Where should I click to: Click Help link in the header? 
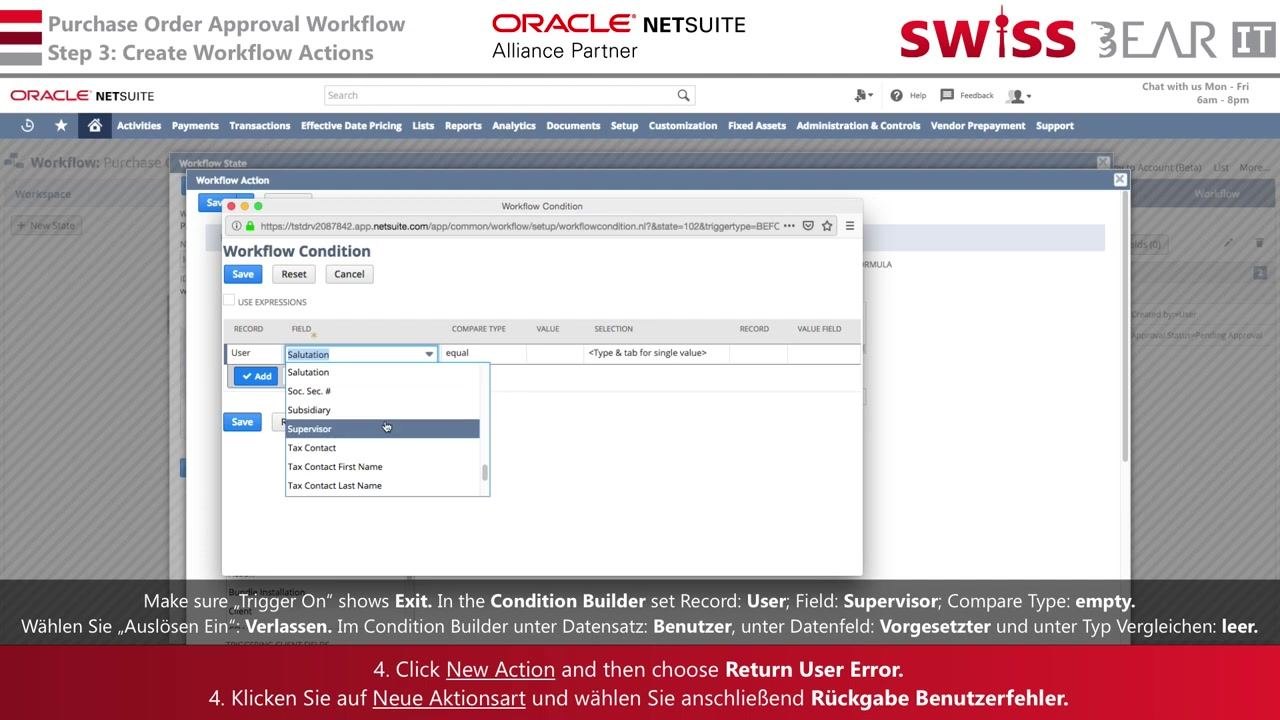click(x=918, y=96)
